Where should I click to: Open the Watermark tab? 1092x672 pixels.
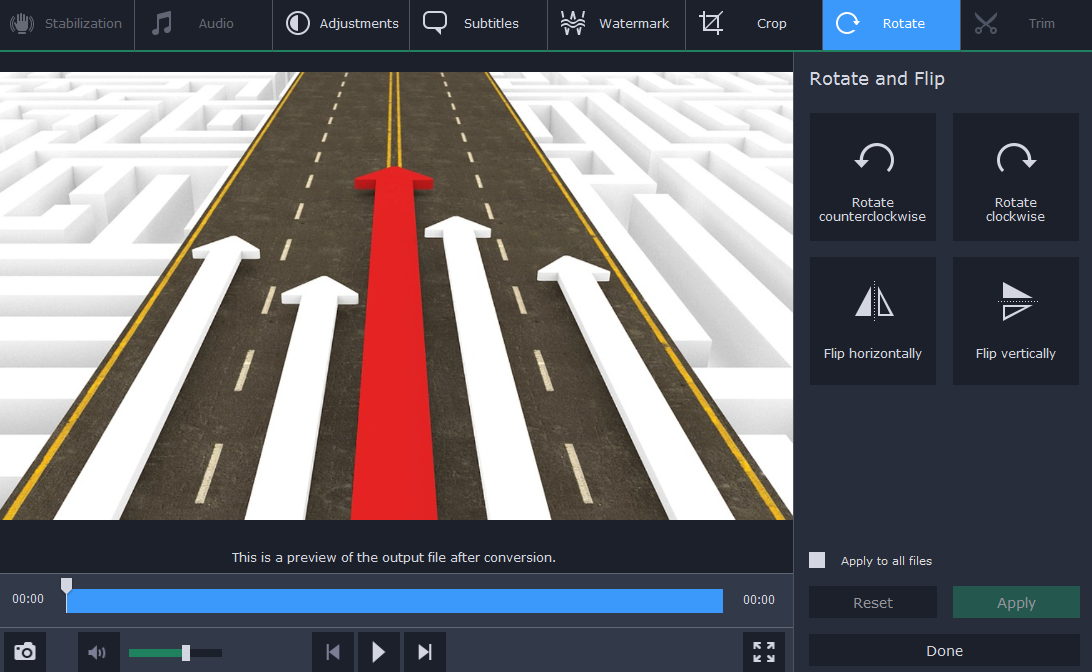tap(616, 24)
